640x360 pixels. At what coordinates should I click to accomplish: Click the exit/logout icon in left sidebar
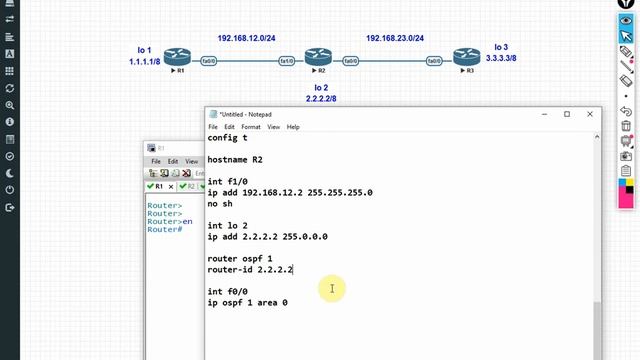click(10, 208)
